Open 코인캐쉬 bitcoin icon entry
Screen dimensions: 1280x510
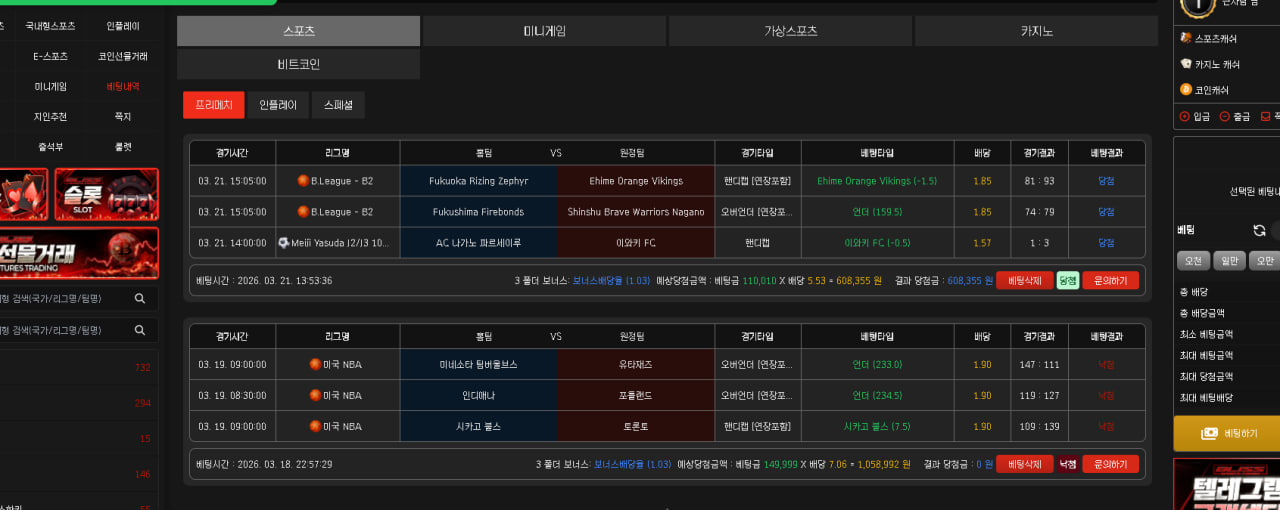pyautogui.click(x=1186, y=90)
